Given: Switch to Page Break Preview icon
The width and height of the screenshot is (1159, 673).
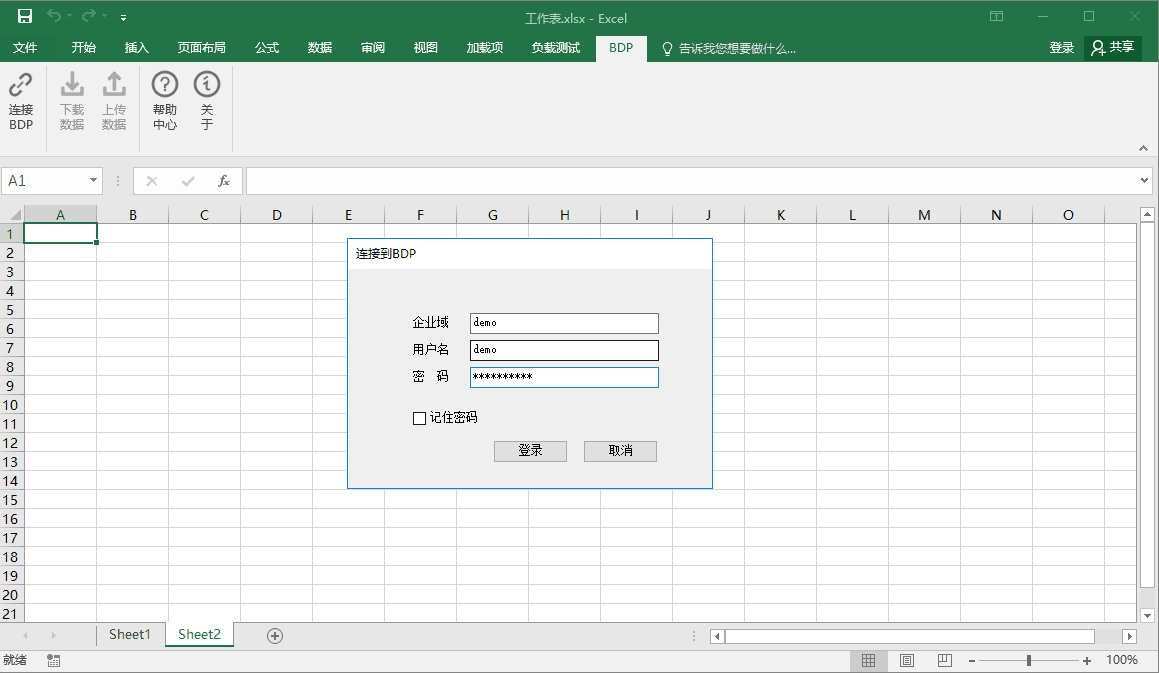Looking at the screenshot, I should point(945,660).
